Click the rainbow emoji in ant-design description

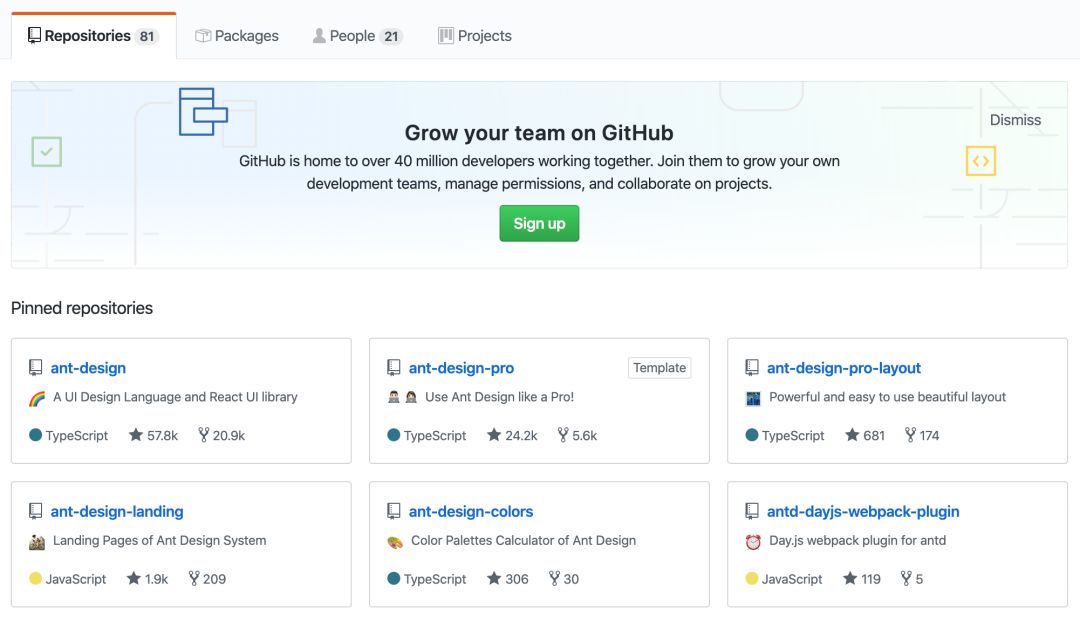37,398
